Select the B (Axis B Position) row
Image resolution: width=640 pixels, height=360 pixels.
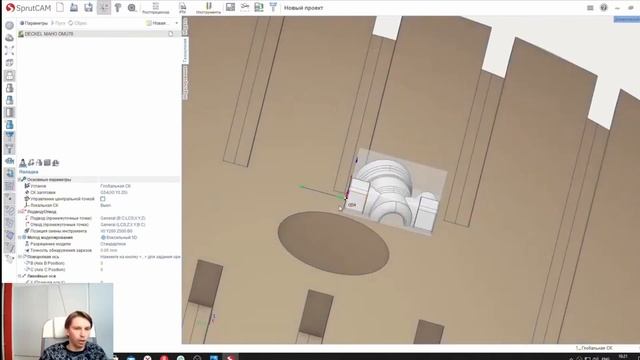(99, 263)
